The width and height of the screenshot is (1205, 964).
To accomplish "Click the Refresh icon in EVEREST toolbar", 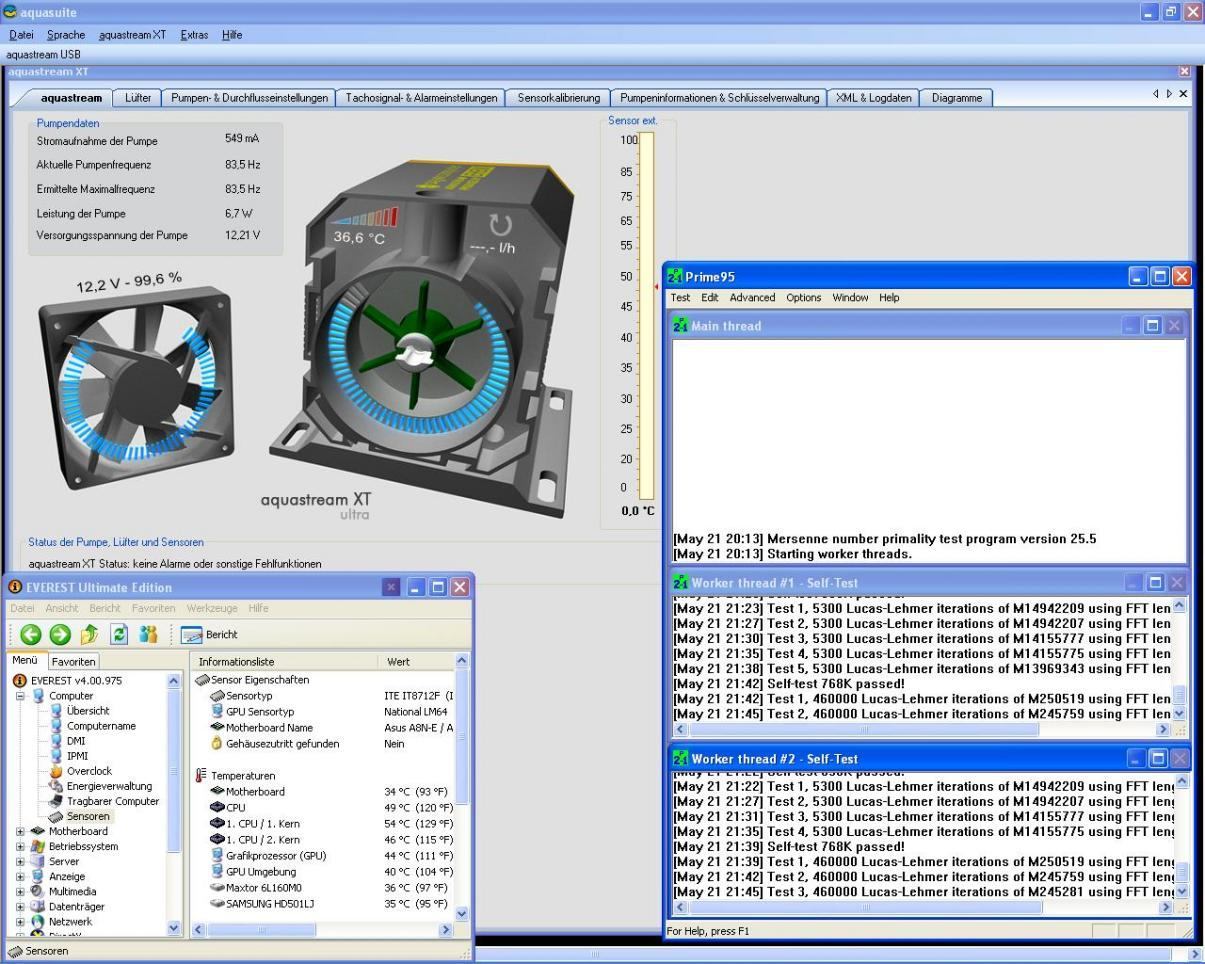I will (x=119, y=634).
